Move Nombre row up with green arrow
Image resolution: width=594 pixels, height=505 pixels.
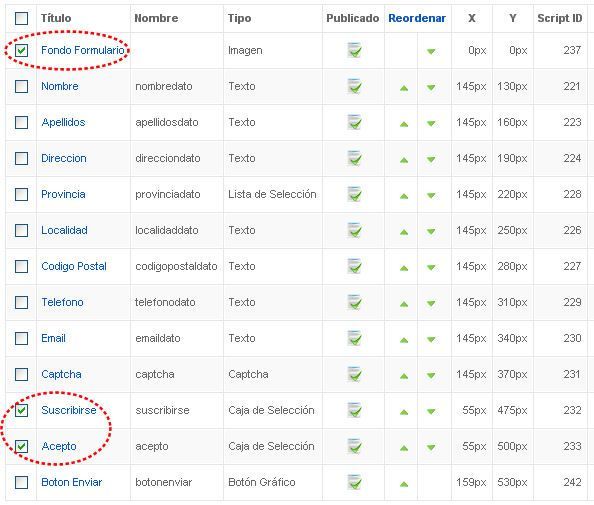click(404, 88)
